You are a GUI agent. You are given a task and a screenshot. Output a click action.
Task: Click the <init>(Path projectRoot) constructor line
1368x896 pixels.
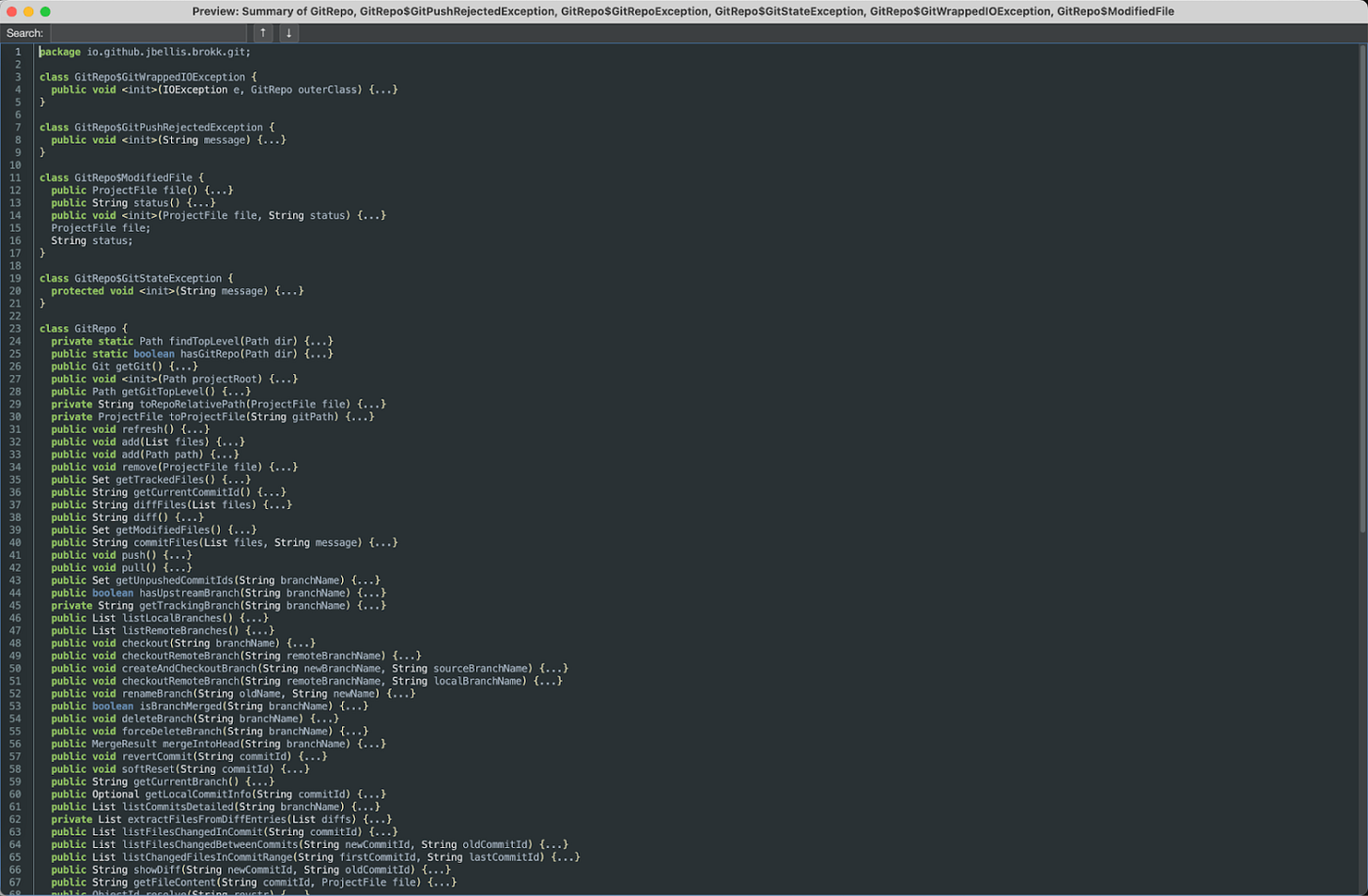pos(175,379)
